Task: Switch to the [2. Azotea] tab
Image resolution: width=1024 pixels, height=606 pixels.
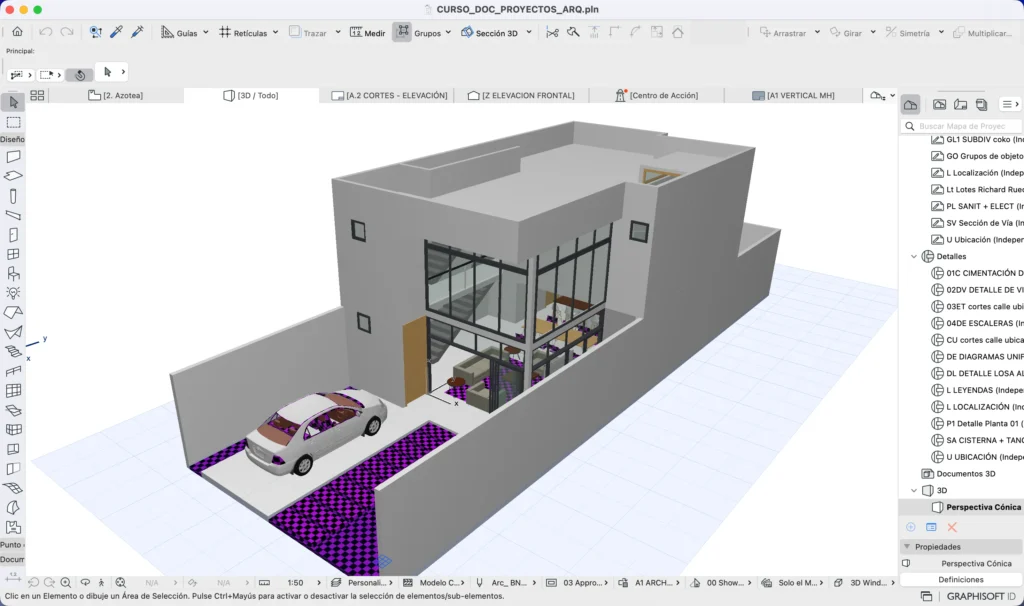Action: (116, 95)
